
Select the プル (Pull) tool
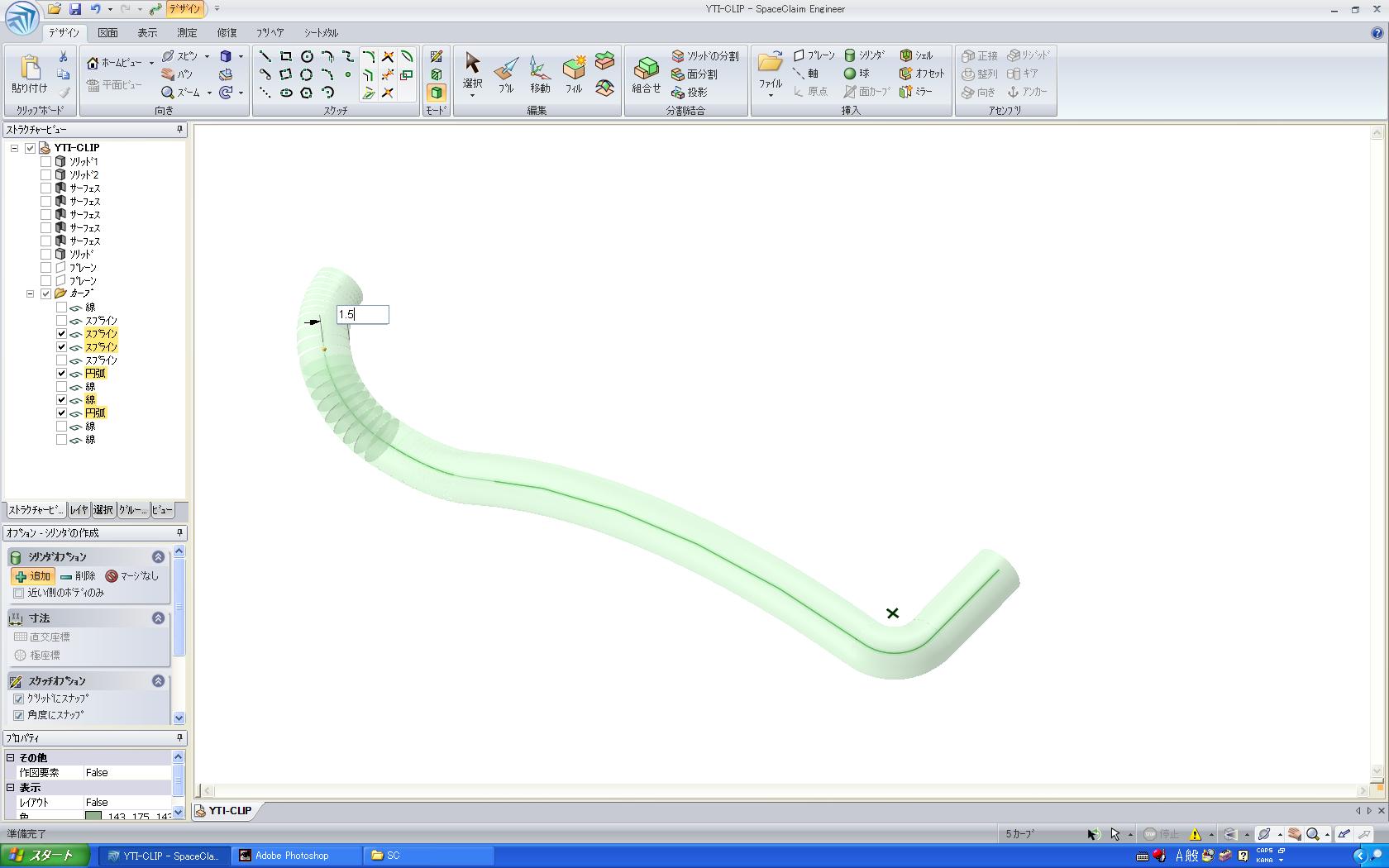pos(506,73)
